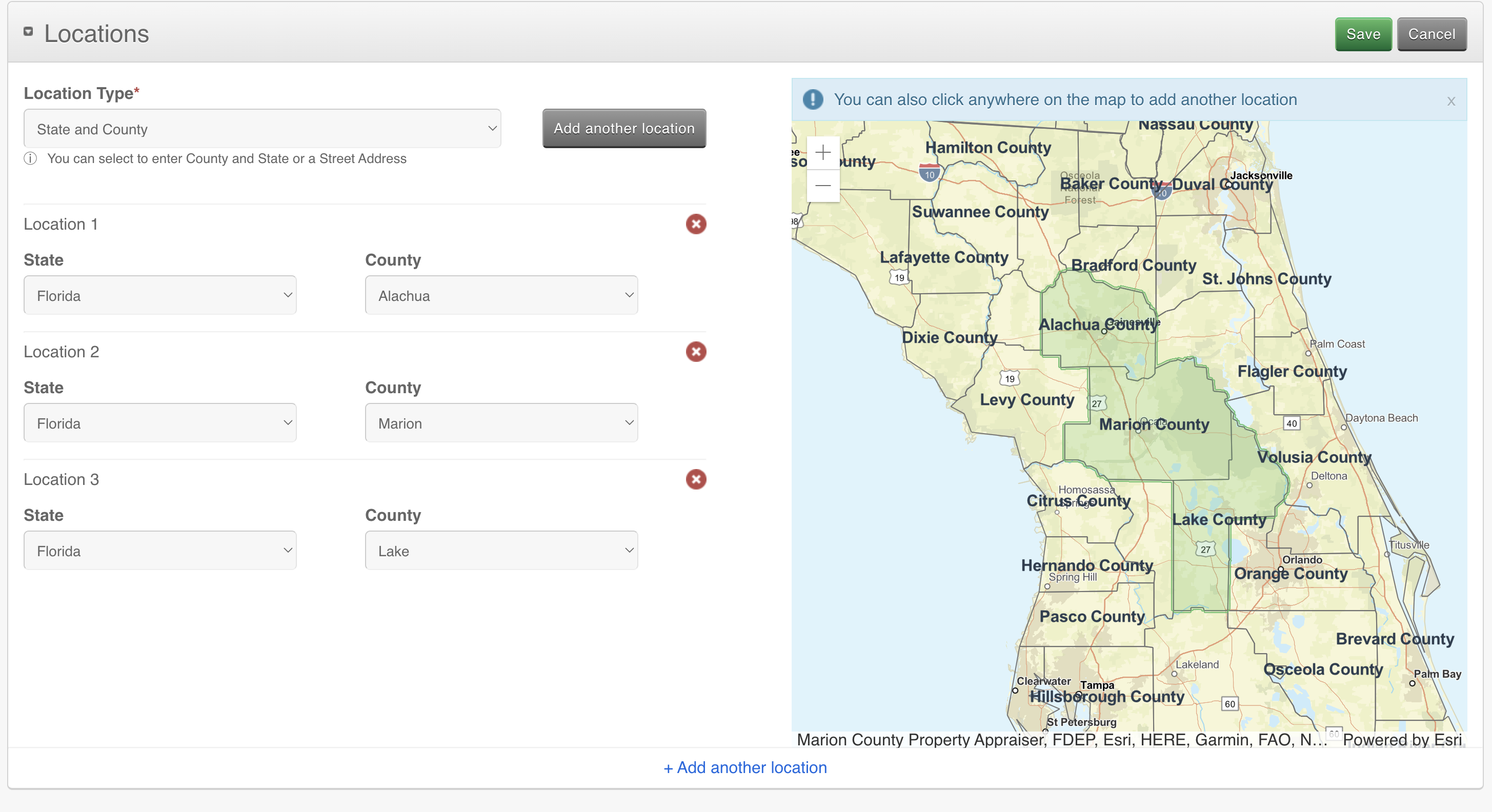Zoom in on the map
Viewport: 1492px width, 812px height.
[822, 153]
